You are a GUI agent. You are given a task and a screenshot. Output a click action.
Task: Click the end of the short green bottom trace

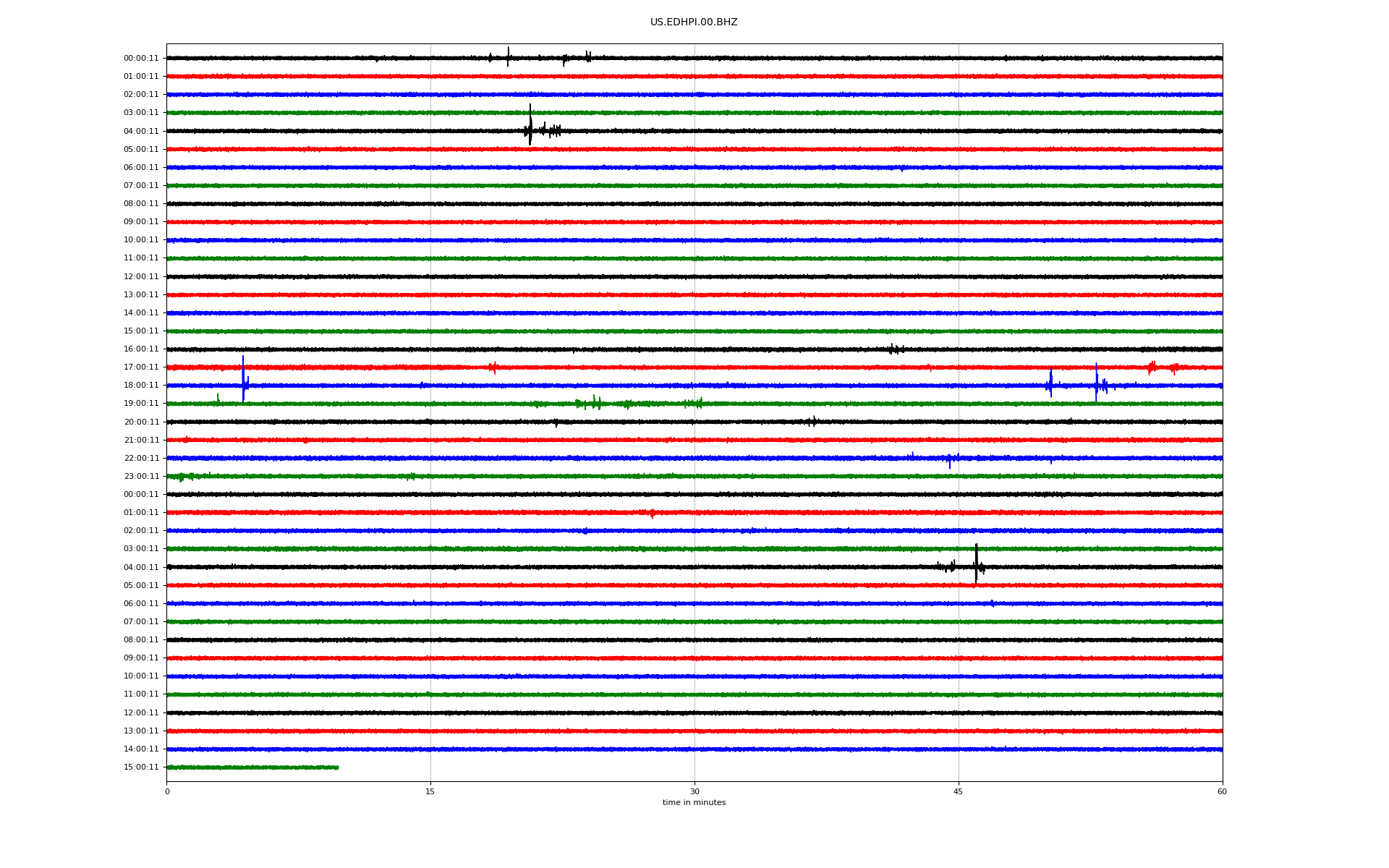337,767
